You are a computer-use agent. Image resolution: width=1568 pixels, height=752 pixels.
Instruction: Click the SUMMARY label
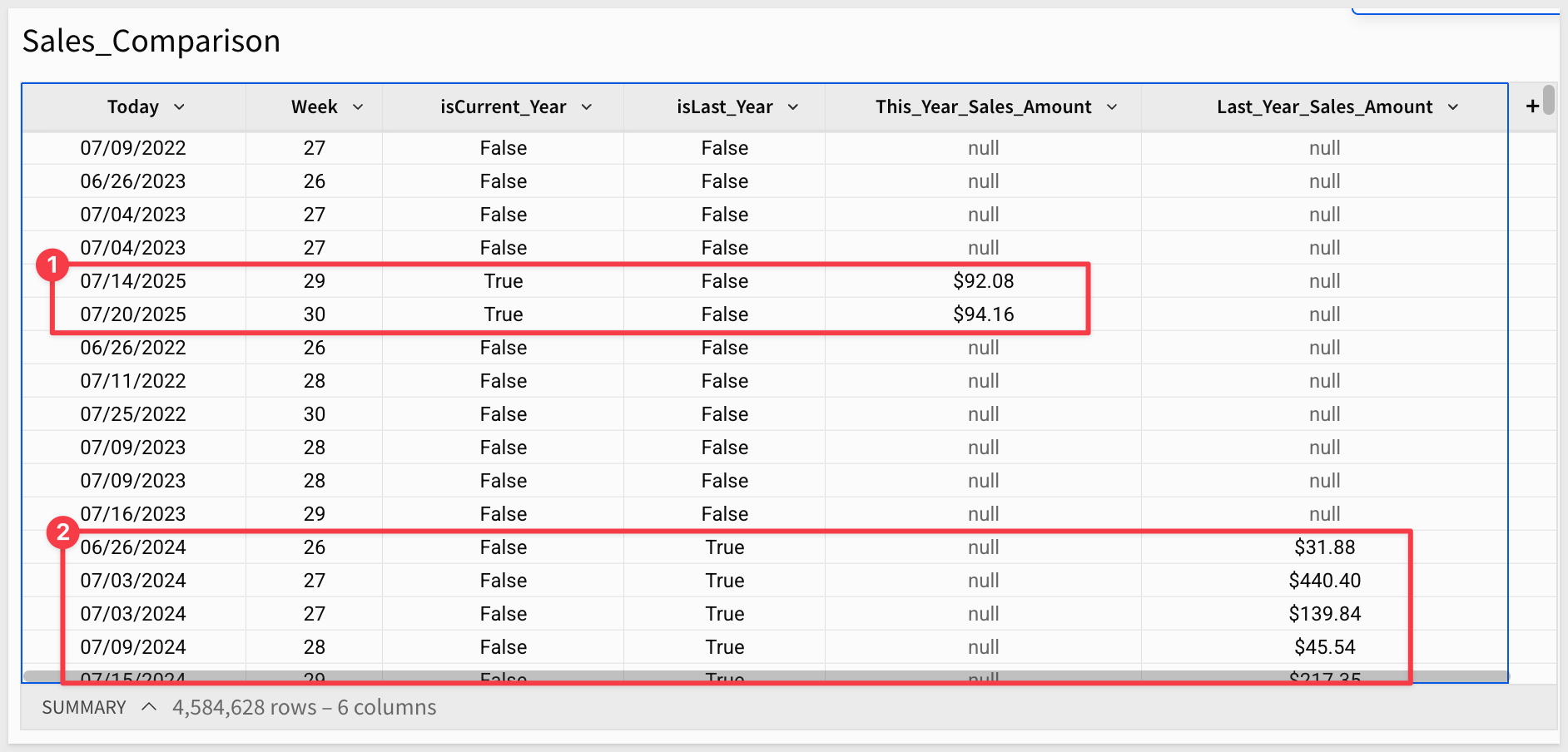click(84, 707)
